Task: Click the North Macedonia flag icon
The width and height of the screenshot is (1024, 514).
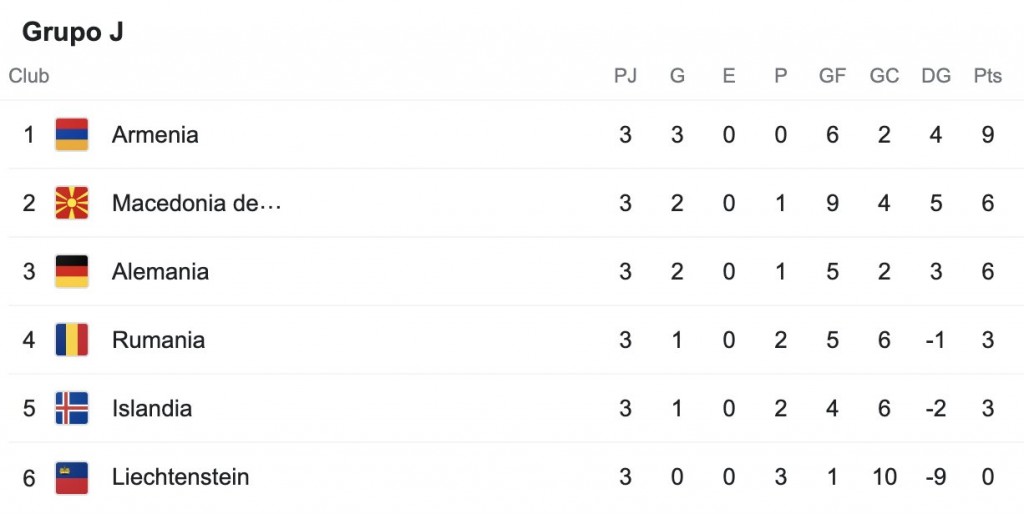Action: pyautogui.click(x=72, y=203)
